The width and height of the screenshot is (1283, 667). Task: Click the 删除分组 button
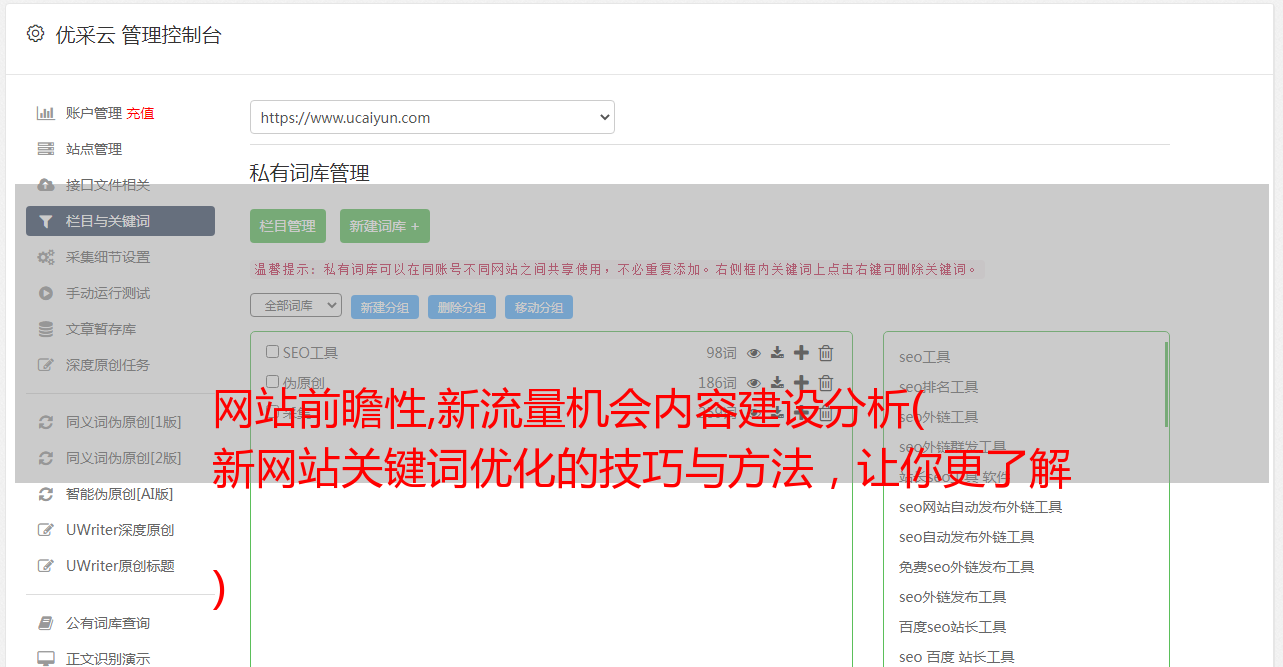[x=462, y=307]
